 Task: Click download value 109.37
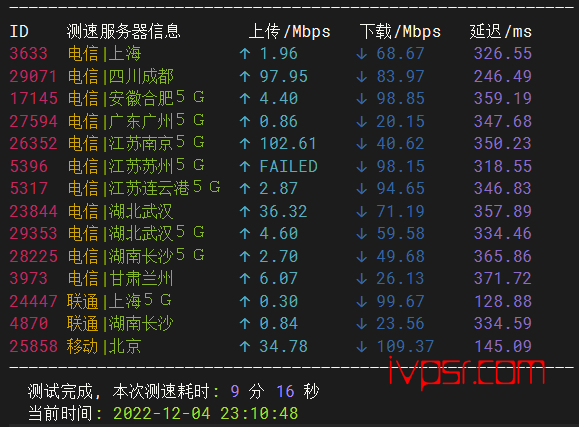405,347
